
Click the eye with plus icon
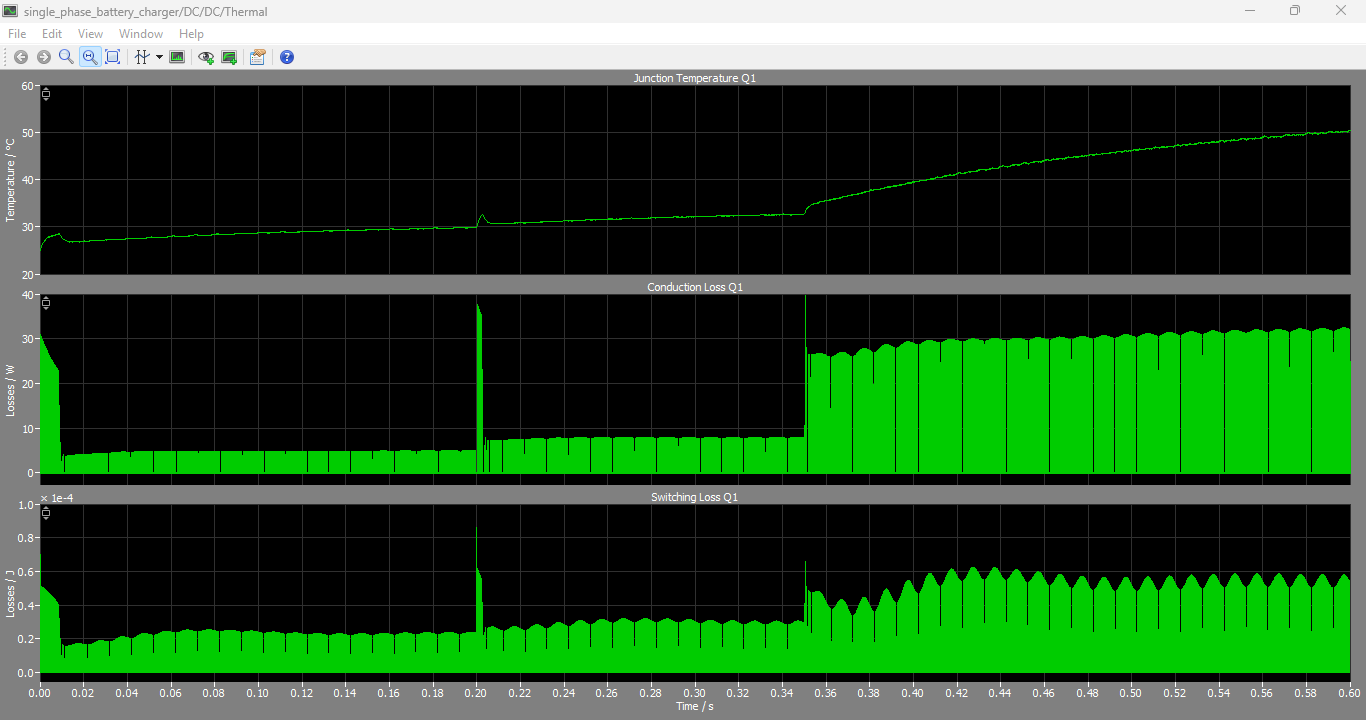point(206,57)
